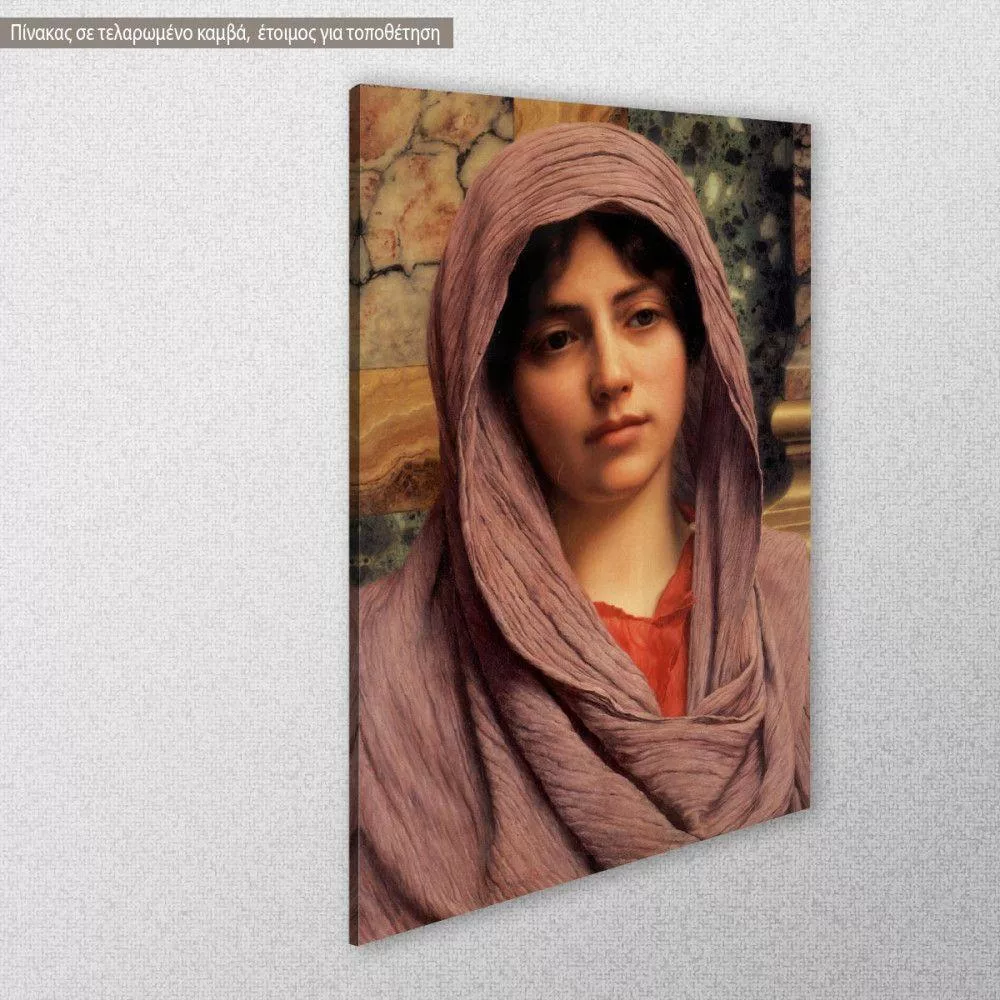Click the Greek caption banner at top
The image size is (1000, 1000).
click(228, 33)
